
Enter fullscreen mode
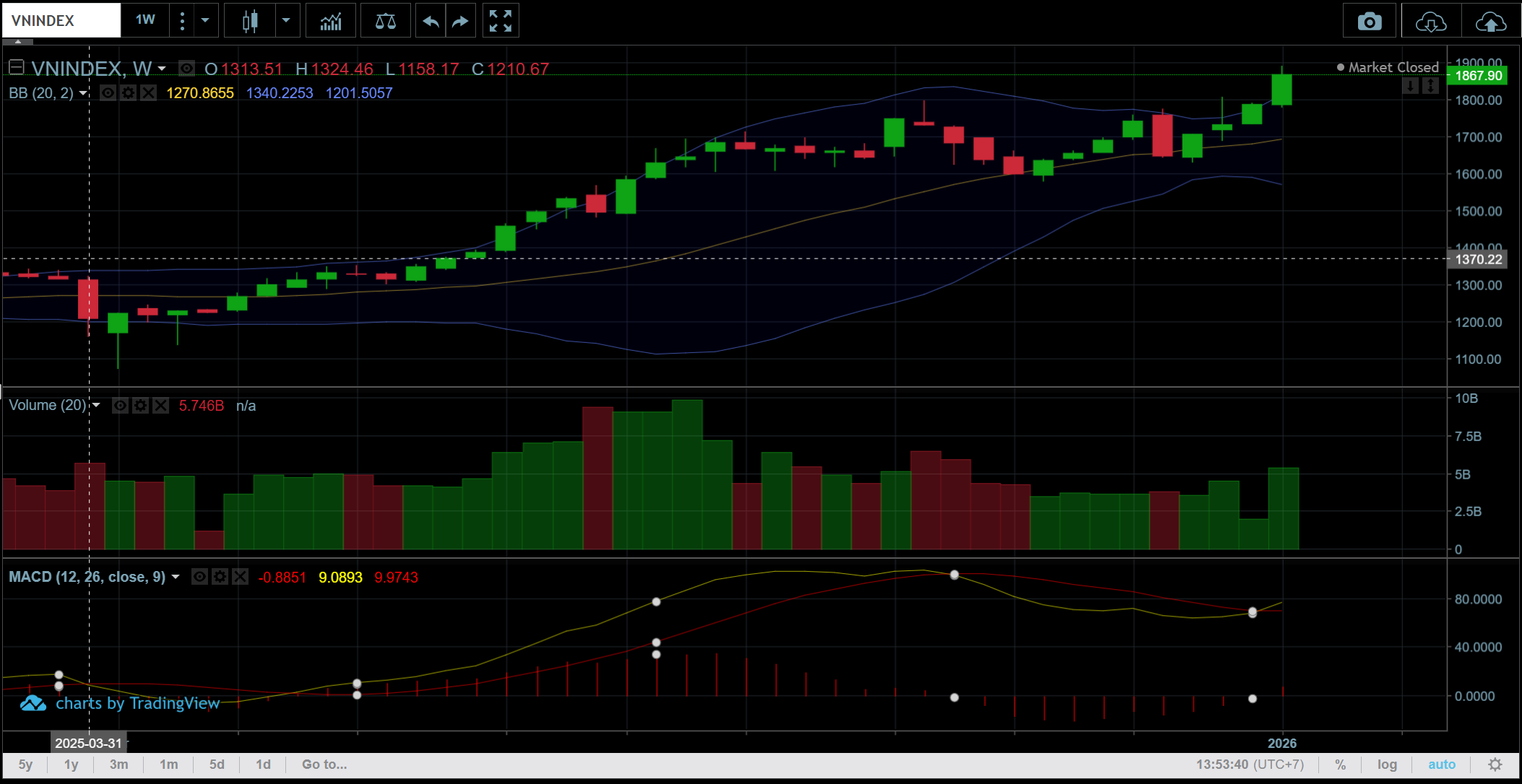[x=500, y=22]
